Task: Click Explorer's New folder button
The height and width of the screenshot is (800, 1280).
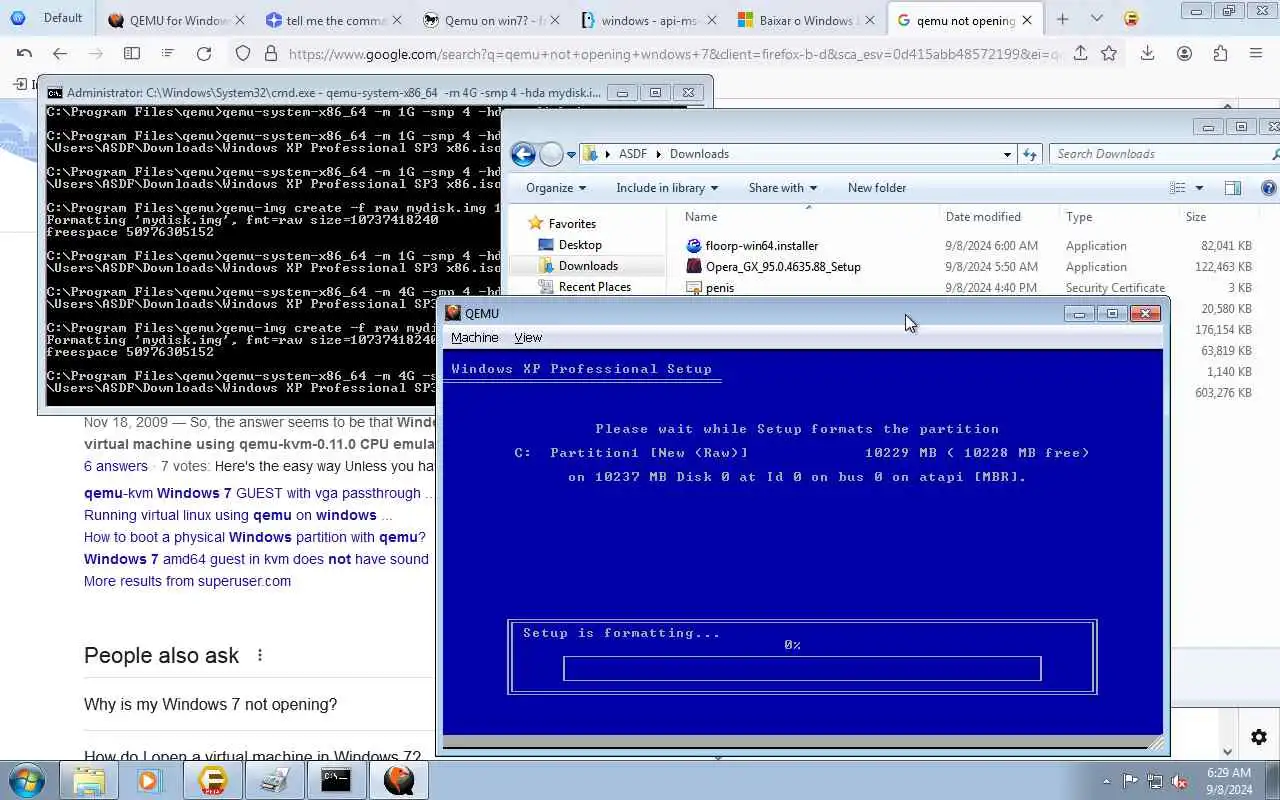Action: click(x=877, y=188)
